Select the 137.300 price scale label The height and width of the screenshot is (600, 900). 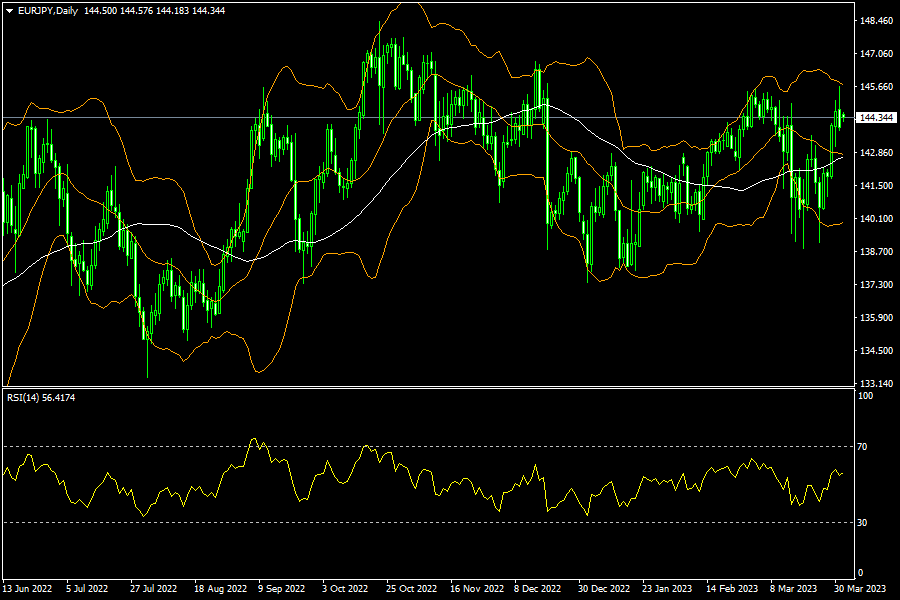[876, 285]
